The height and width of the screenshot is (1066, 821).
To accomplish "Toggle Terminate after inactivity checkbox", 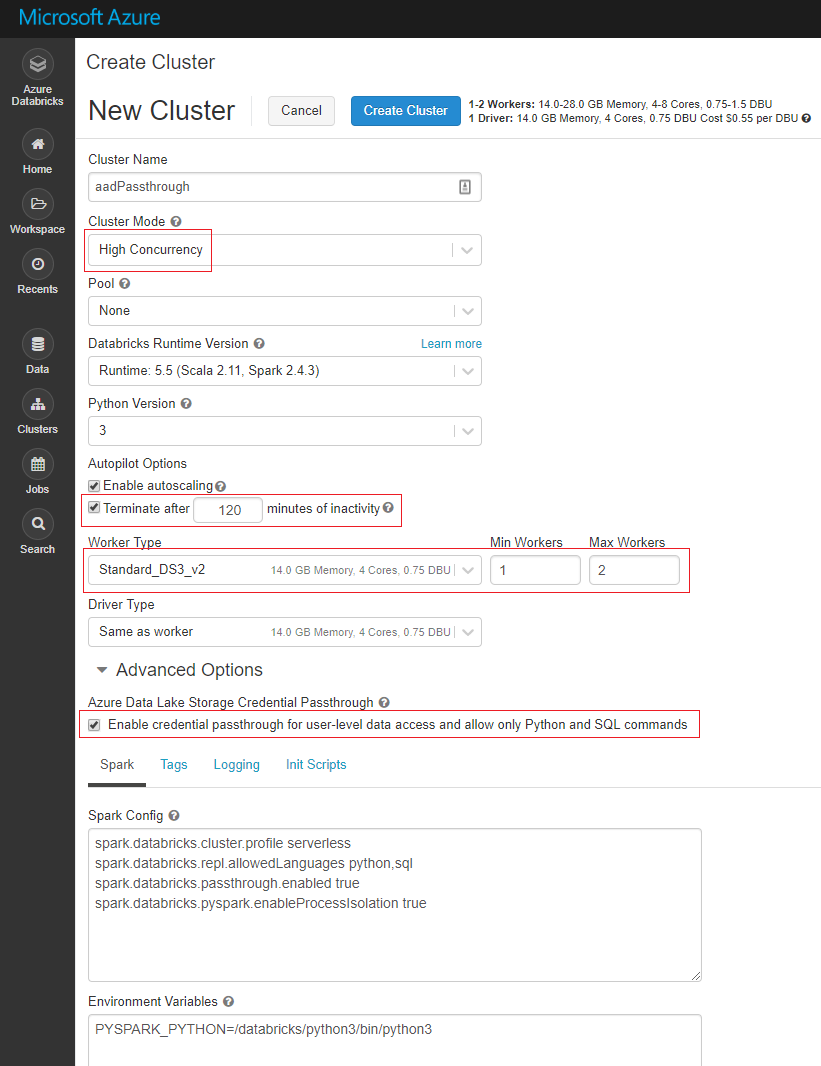I will click(94, 507).
